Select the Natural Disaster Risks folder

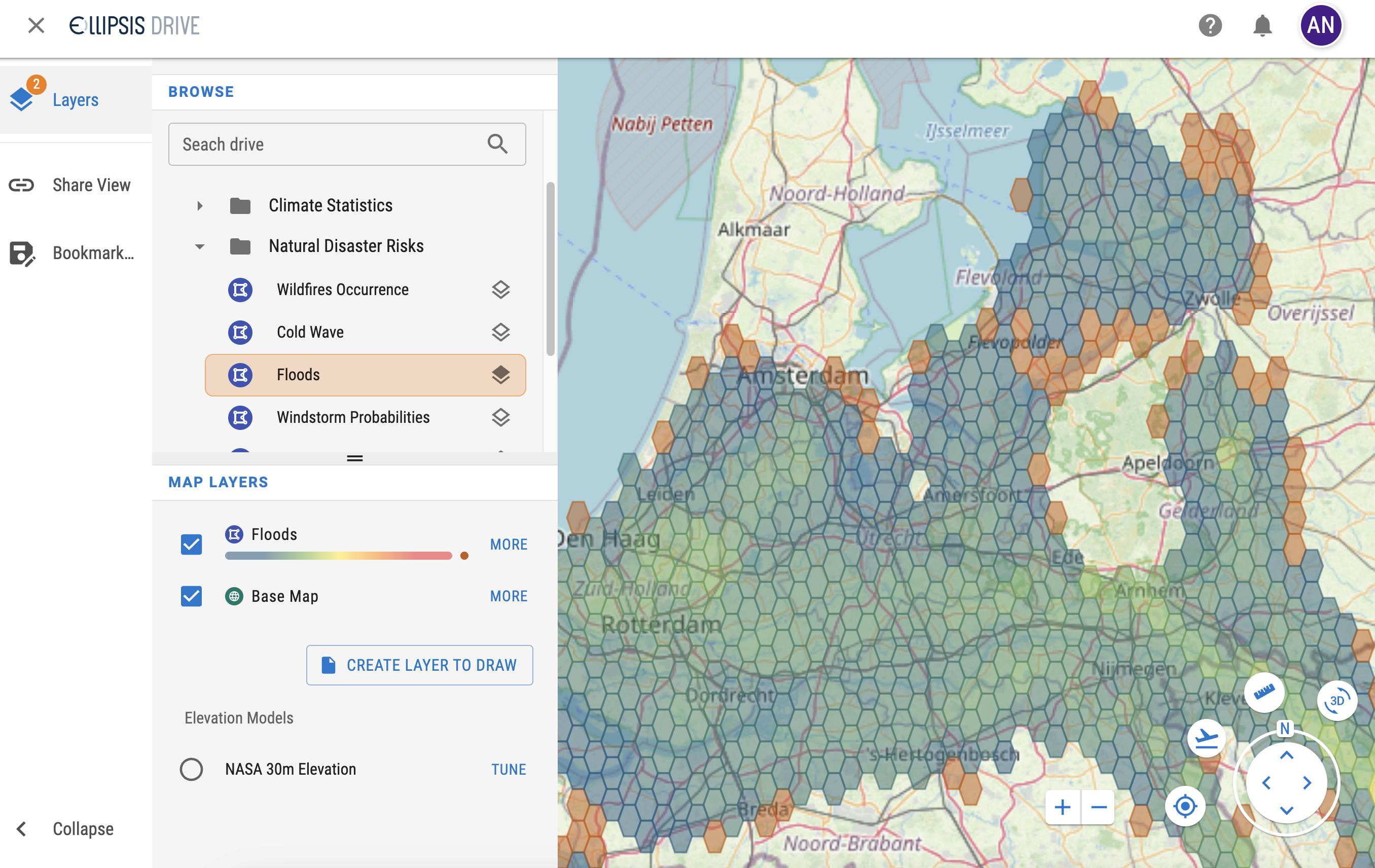tap(346, 246)
